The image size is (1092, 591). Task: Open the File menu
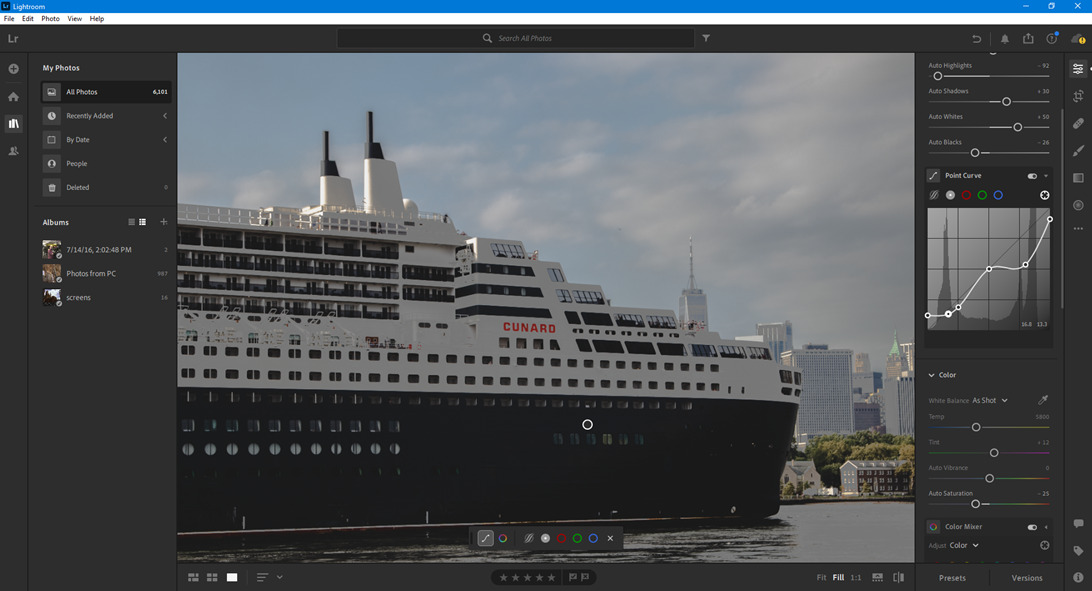(9, 19)
